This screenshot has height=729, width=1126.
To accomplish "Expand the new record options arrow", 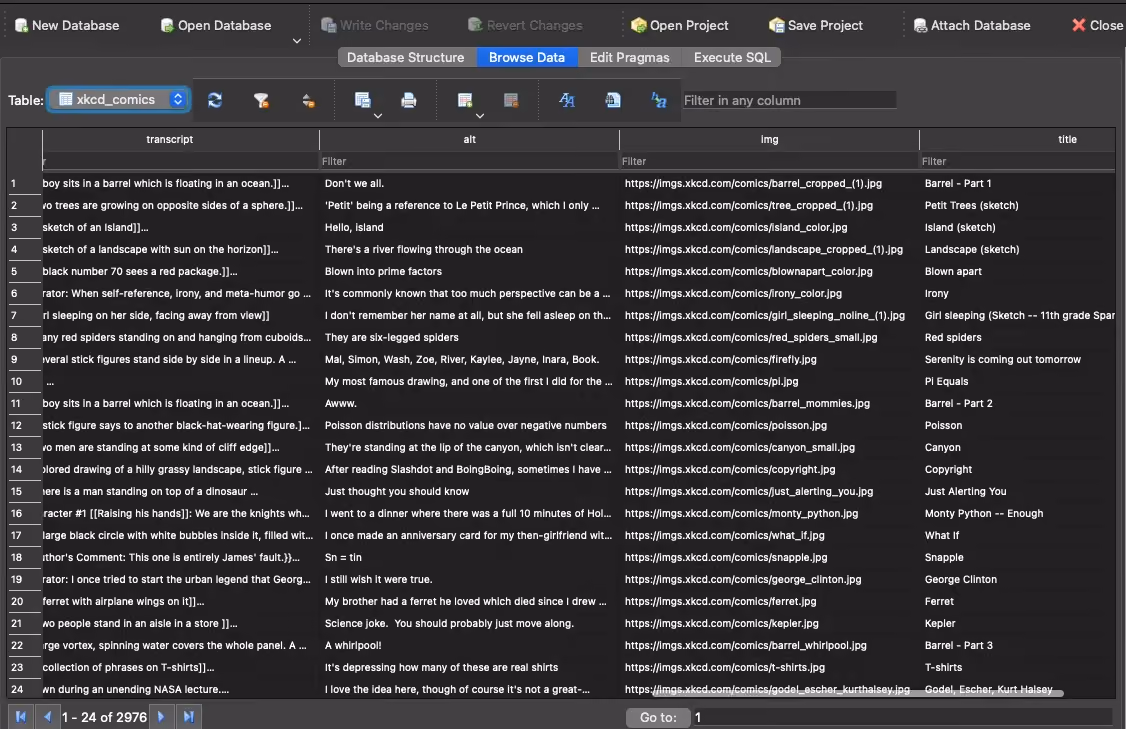I will click(480, 116).
